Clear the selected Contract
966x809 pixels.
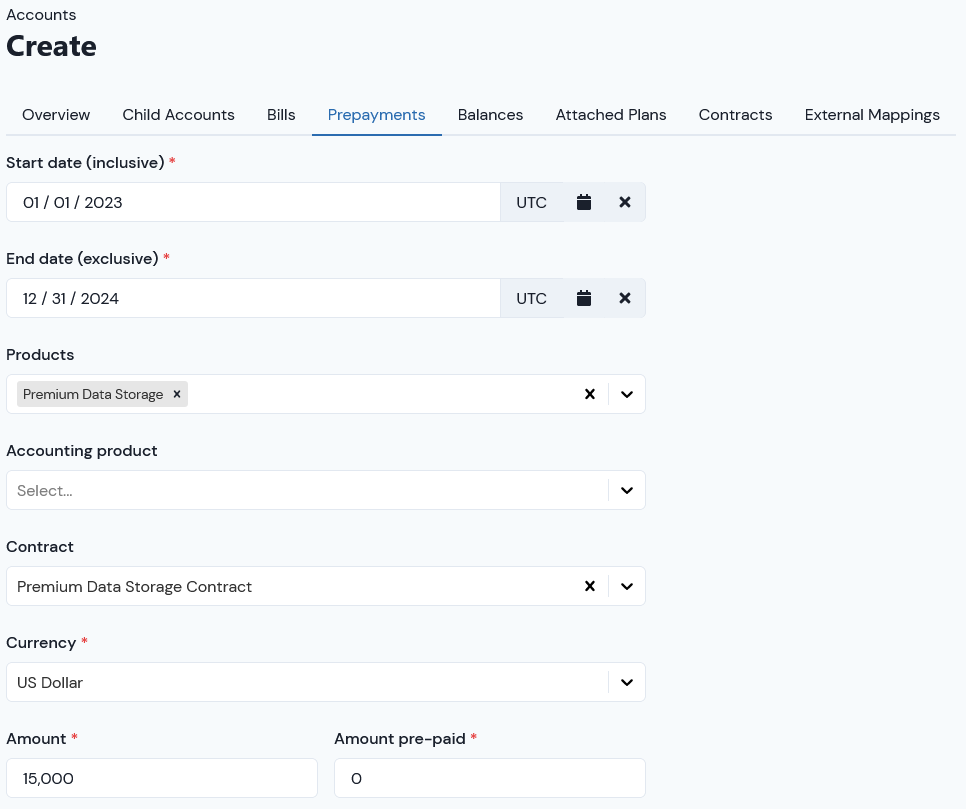tap(590, 587)
